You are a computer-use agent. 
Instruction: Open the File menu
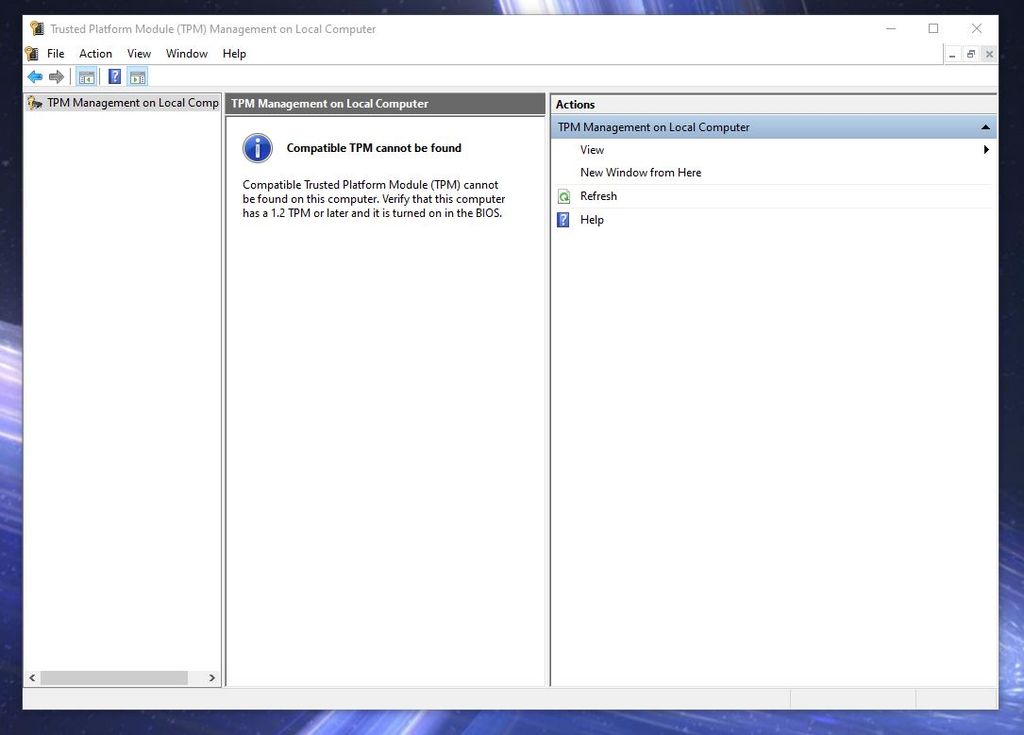pyautogui.click(x=55, y=53)
